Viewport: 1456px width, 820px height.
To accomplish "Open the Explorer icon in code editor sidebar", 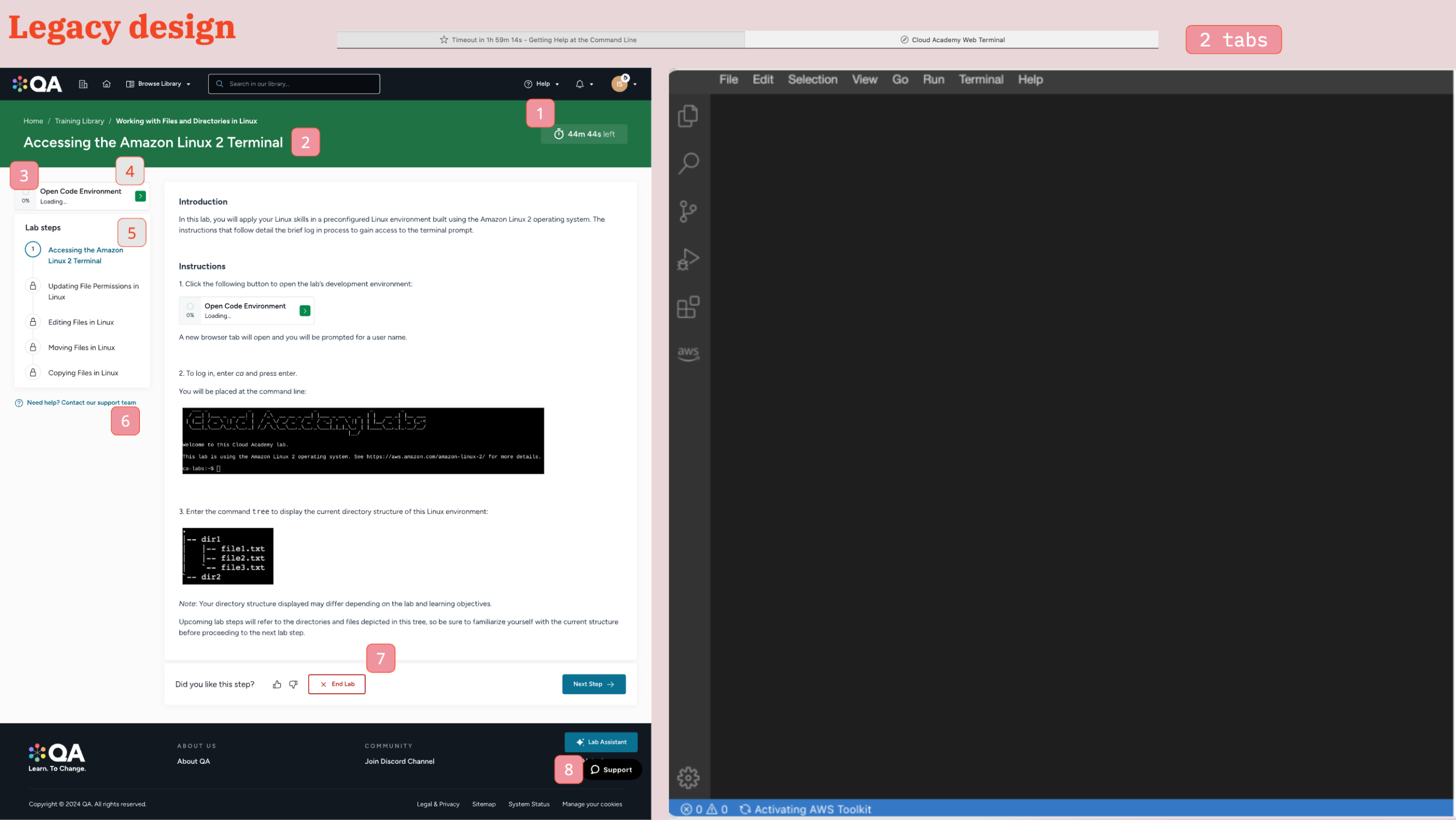I will tap(688, 116).
